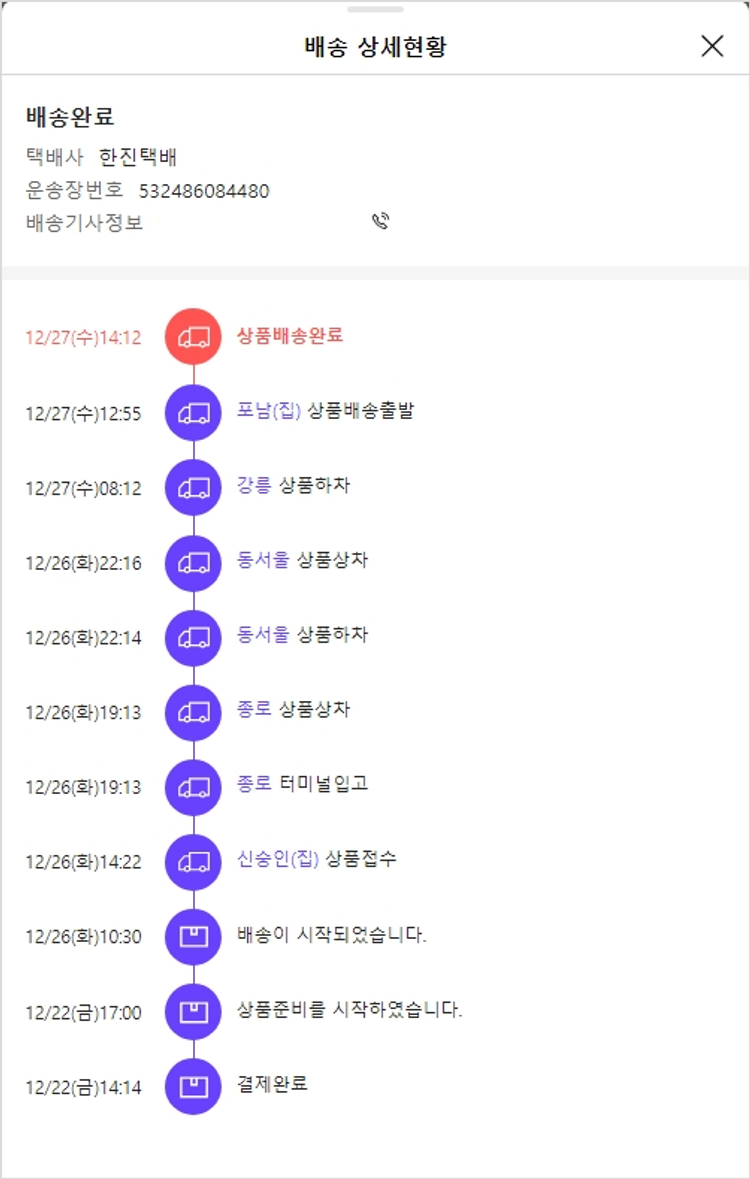Open the 포남(집) location link
This screenshot has height=1179, width=750.
(x=269, y=411)
